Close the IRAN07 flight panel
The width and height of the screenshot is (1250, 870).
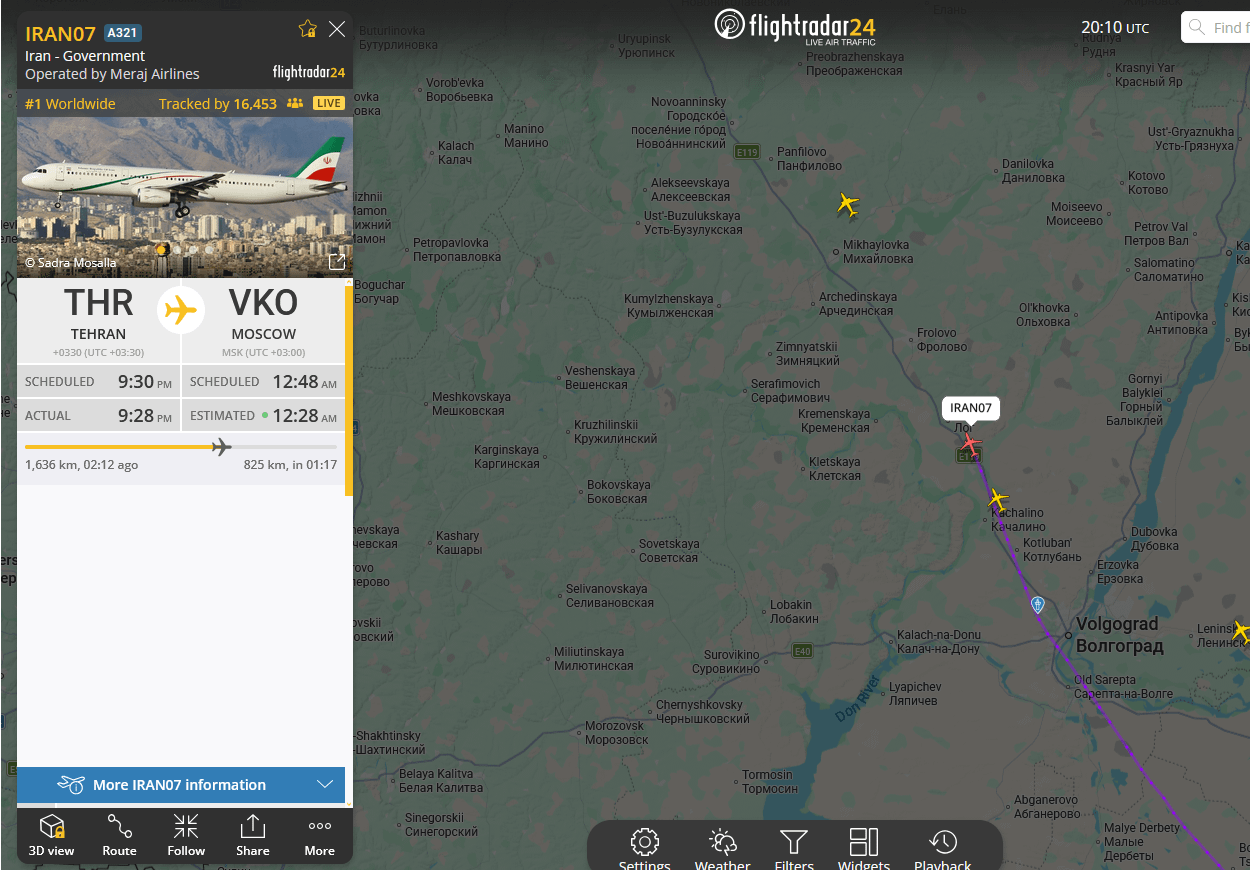337,29
